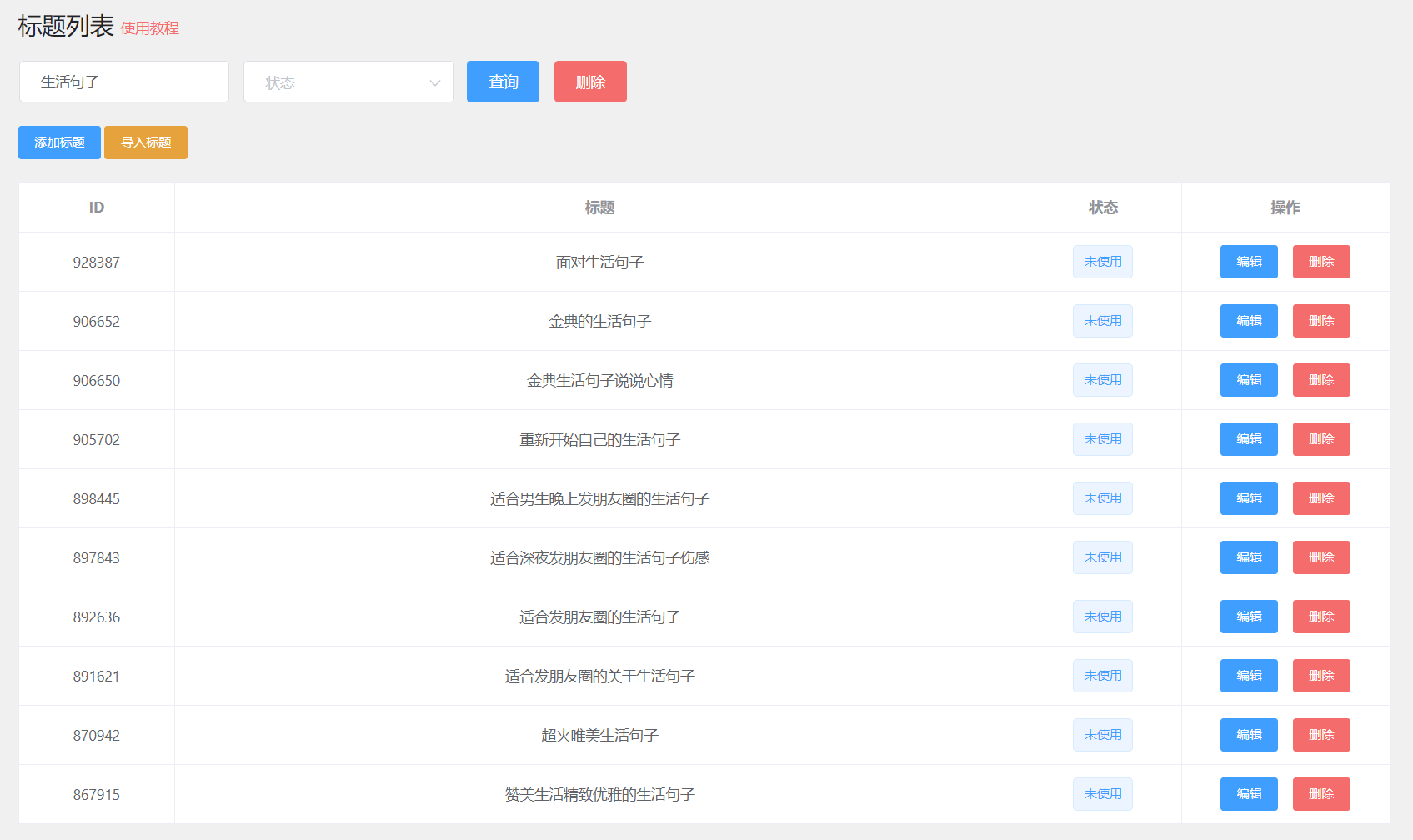This screenshot has height=840, width=1413.
Task: Click the page heading 标题列表
Action: pyautogui.click(x=66, y=26)
